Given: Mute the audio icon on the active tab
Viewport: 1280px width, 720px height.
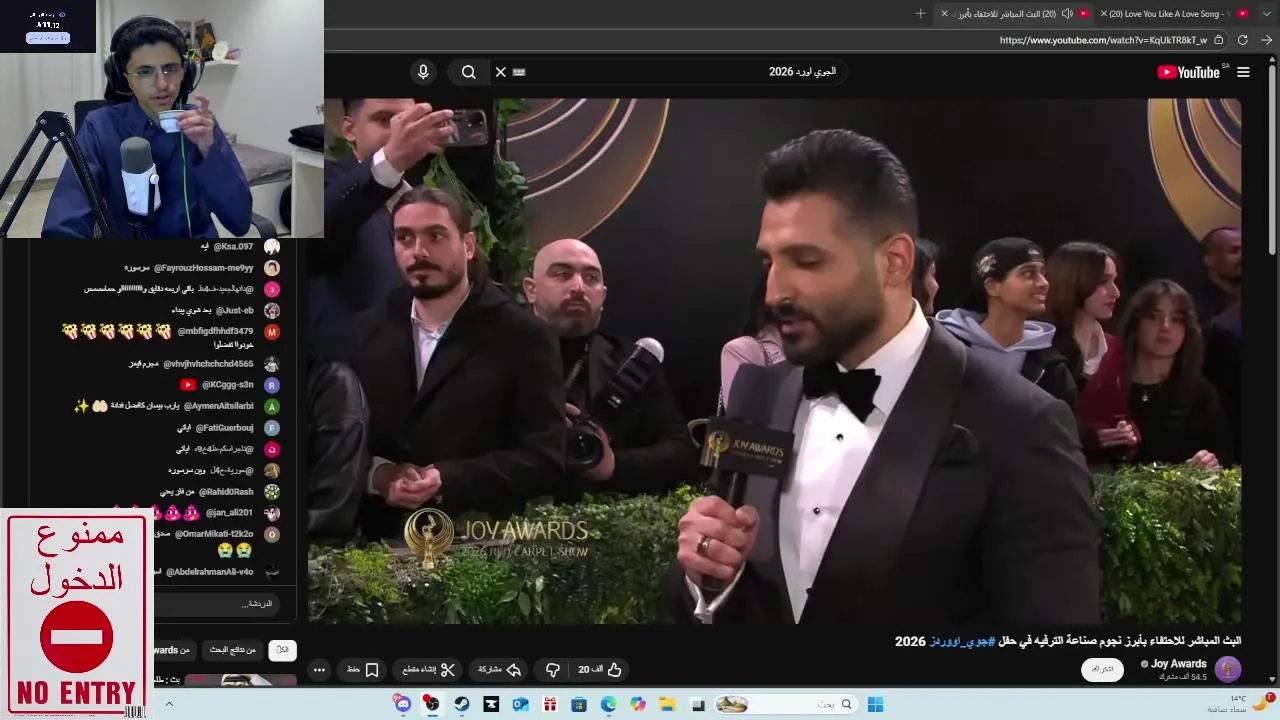Looking at the screenshot, I should pyautogui.click(x=1067, y=13).
